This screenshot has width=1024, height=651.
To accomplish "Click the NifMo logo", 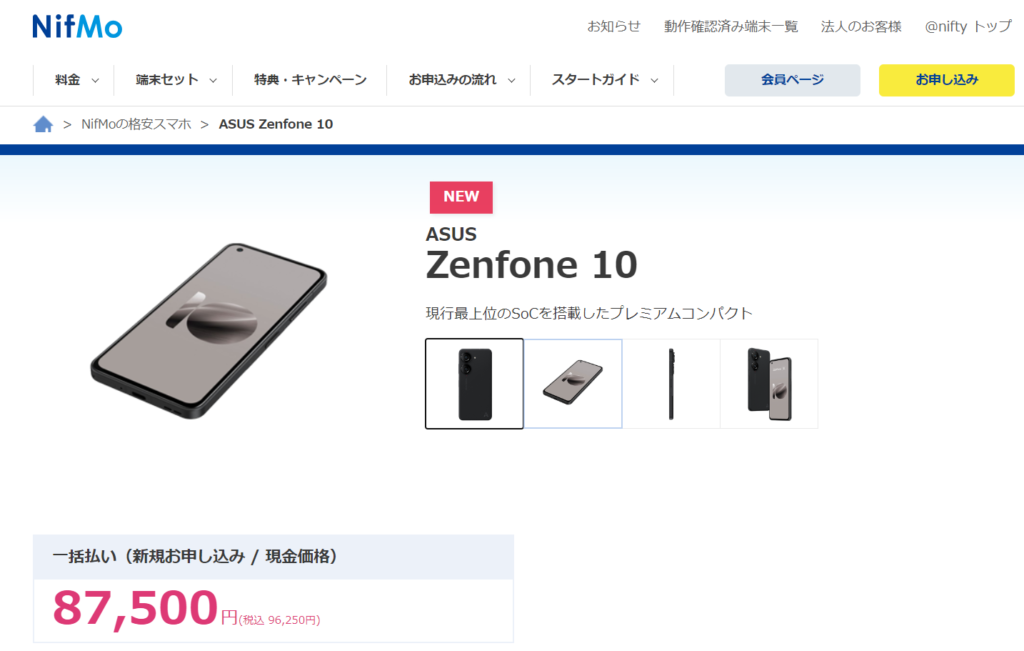I will coord(77,27).
